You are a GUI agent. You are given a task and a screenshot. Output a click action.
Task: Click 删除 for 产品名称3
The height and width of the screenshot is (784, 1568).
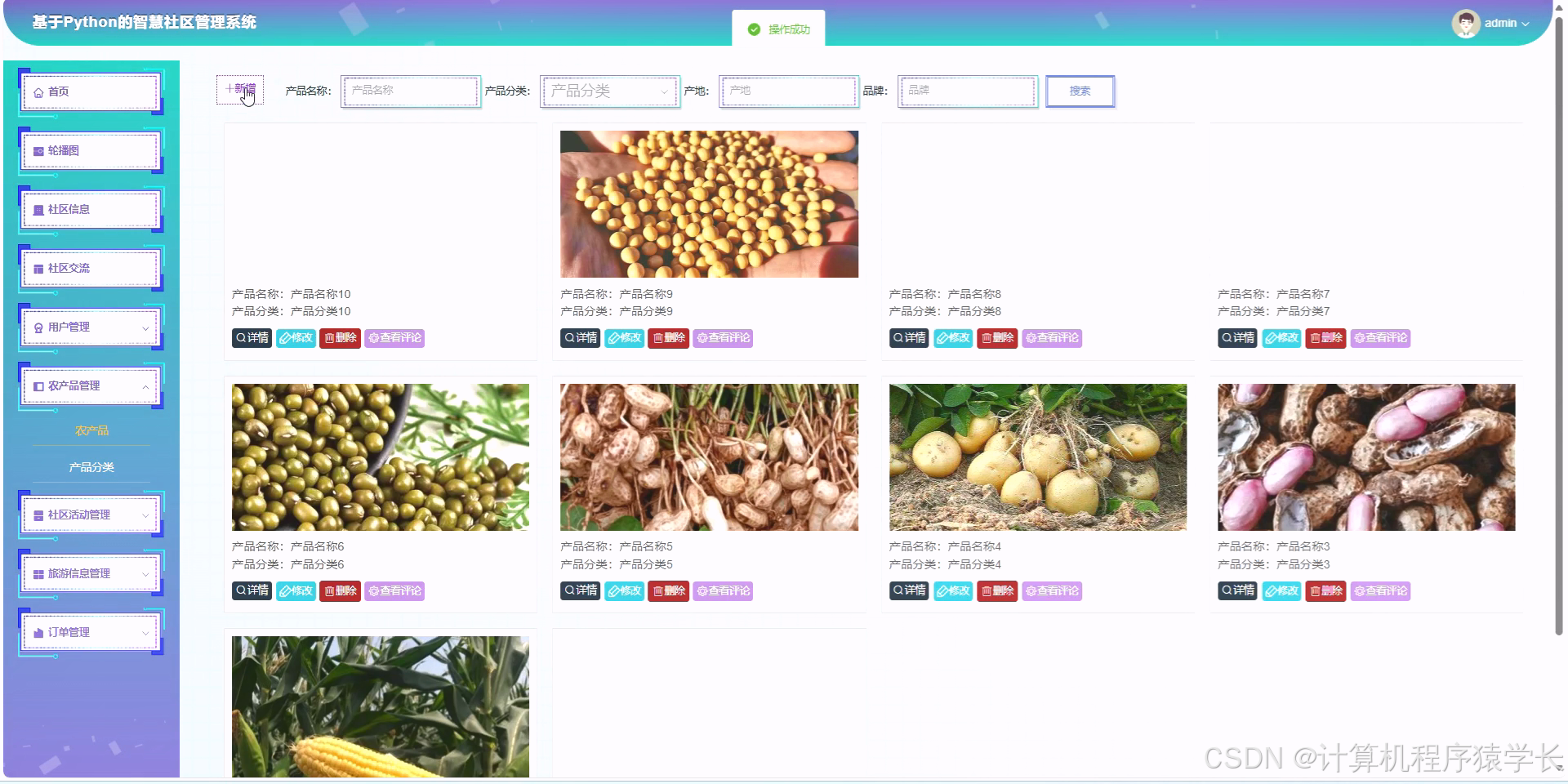1325,591
